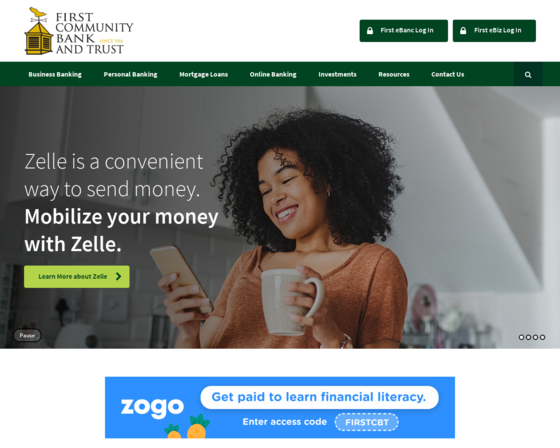Select the first carousel slide dot
The width and height of the screenshot is (560, 448).
point(521,337)
